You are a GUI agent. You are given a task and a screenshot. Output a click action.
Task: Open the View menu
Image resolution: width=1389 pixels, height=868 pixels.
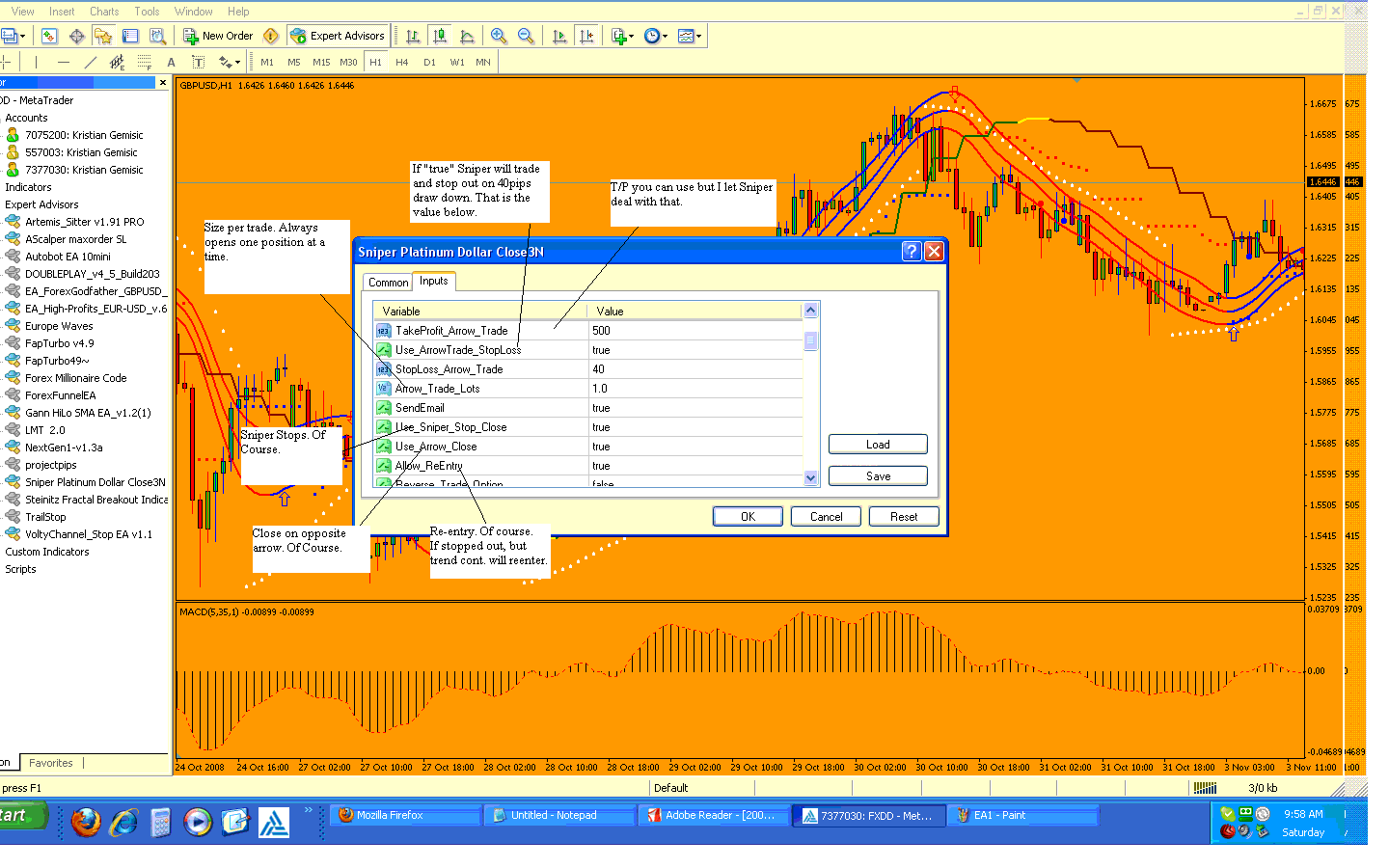pos(22,12)
